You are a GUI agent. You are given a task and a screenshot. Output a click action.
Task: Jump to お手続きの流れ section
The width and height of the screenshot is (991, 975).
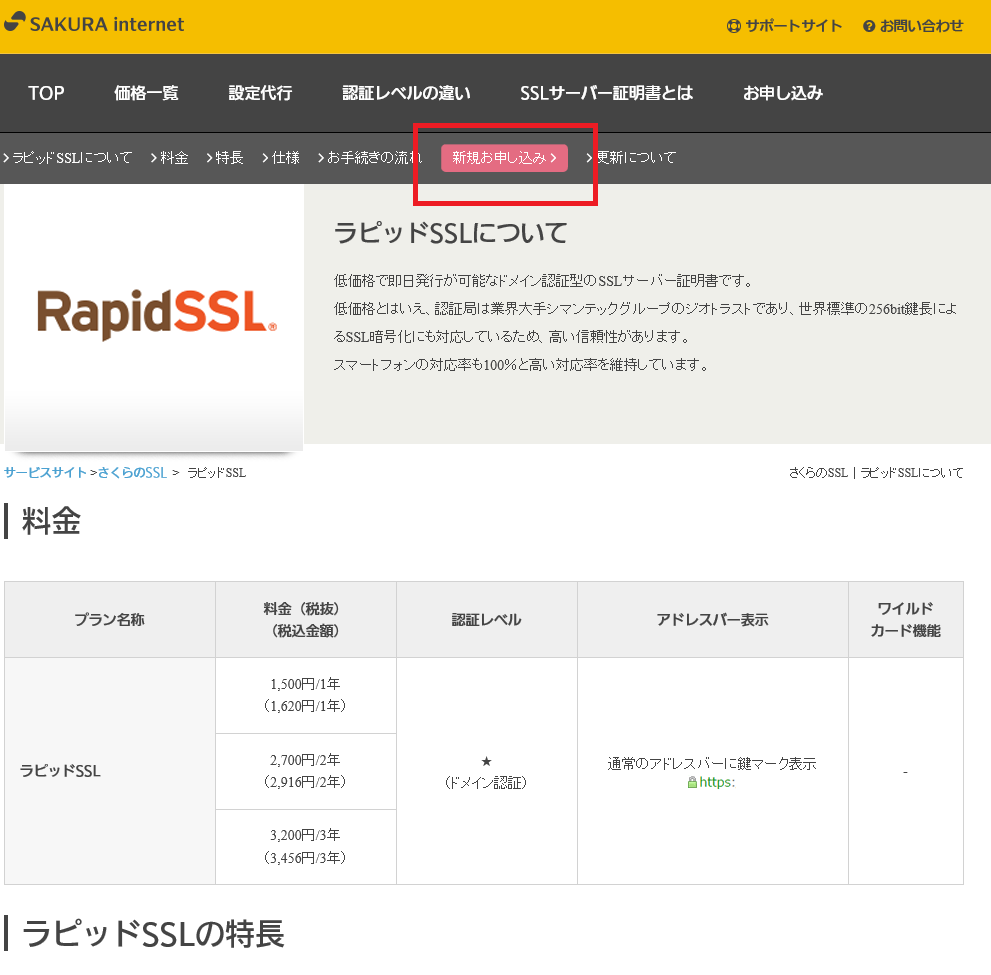point(370,157)
